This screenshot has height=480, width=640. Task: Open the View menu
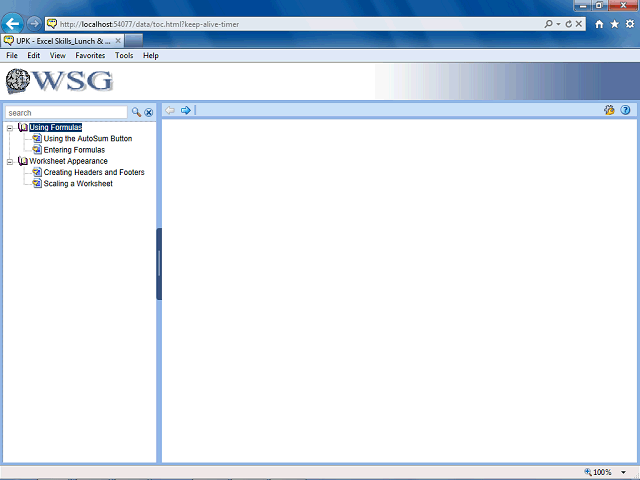coord(58,56)
